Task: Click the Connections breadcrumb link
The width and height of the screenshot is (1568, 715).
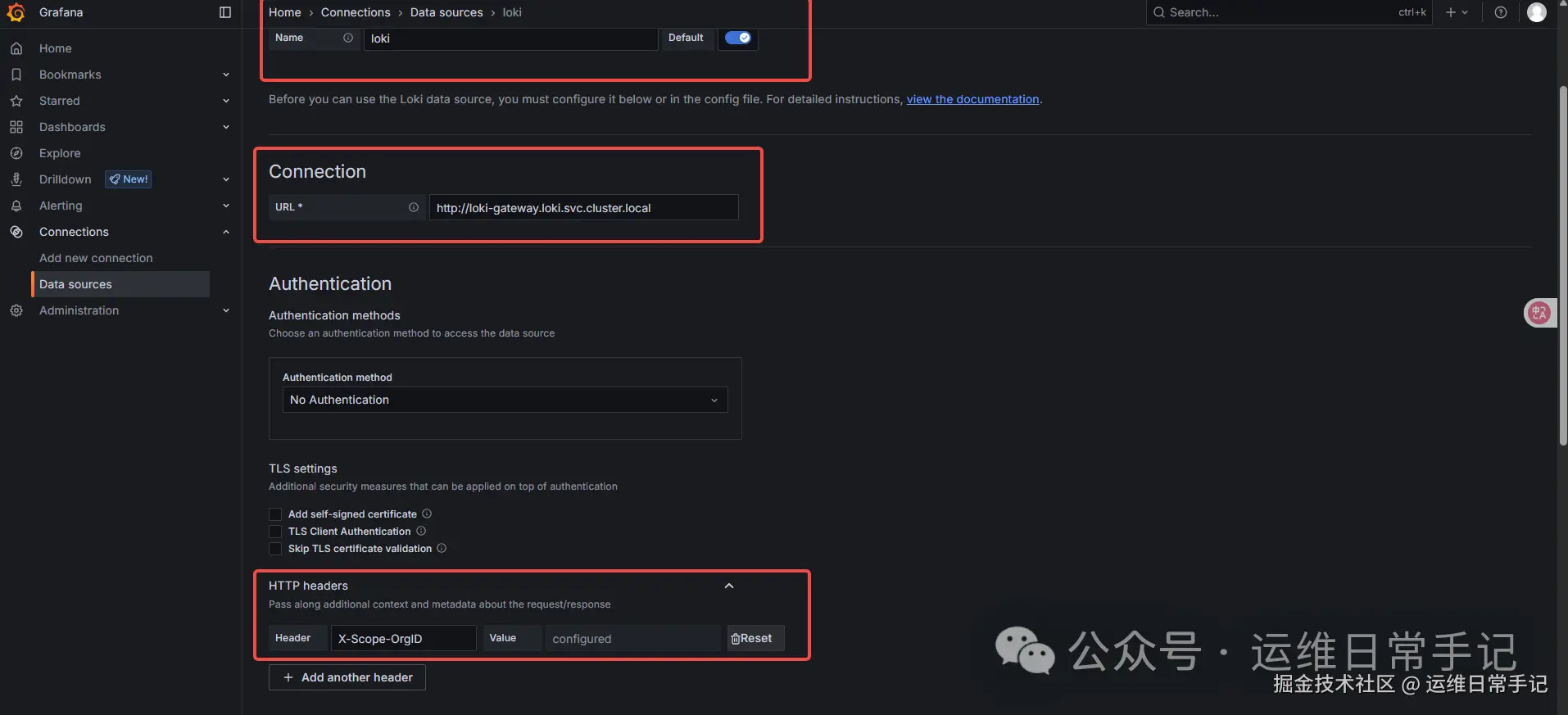Action: pos(356,12)
